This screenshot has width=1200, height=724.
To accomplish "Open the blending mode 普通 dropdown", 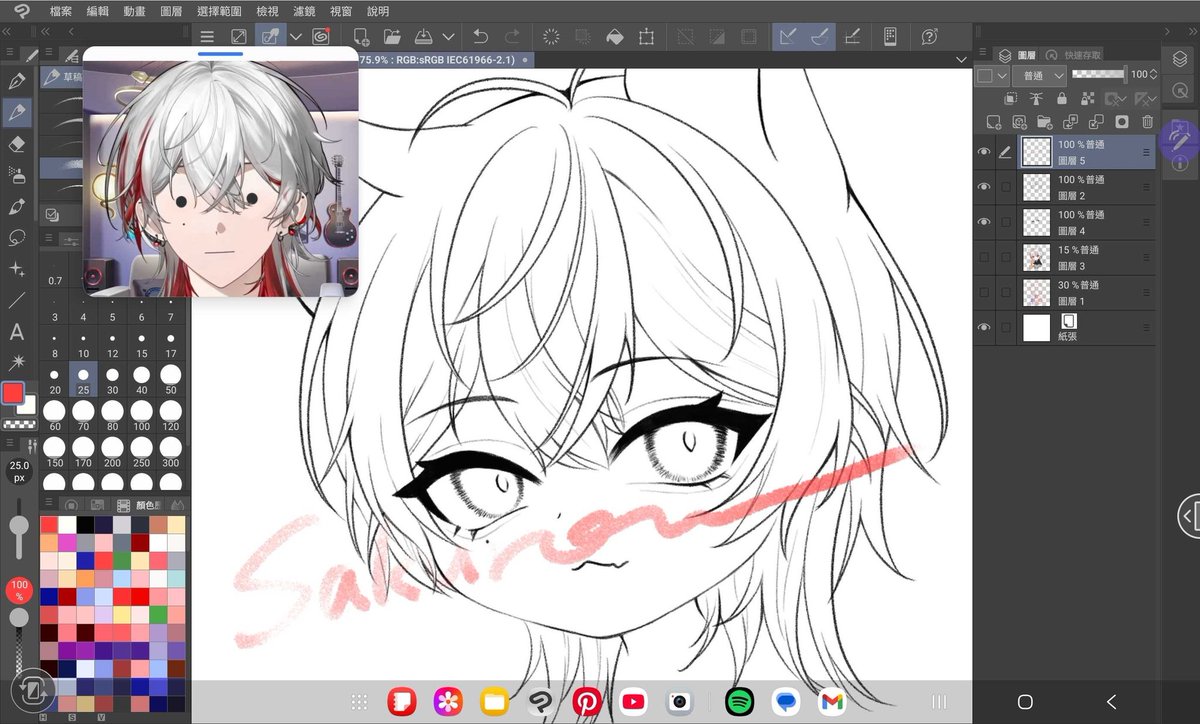I will pos(1039,76).
